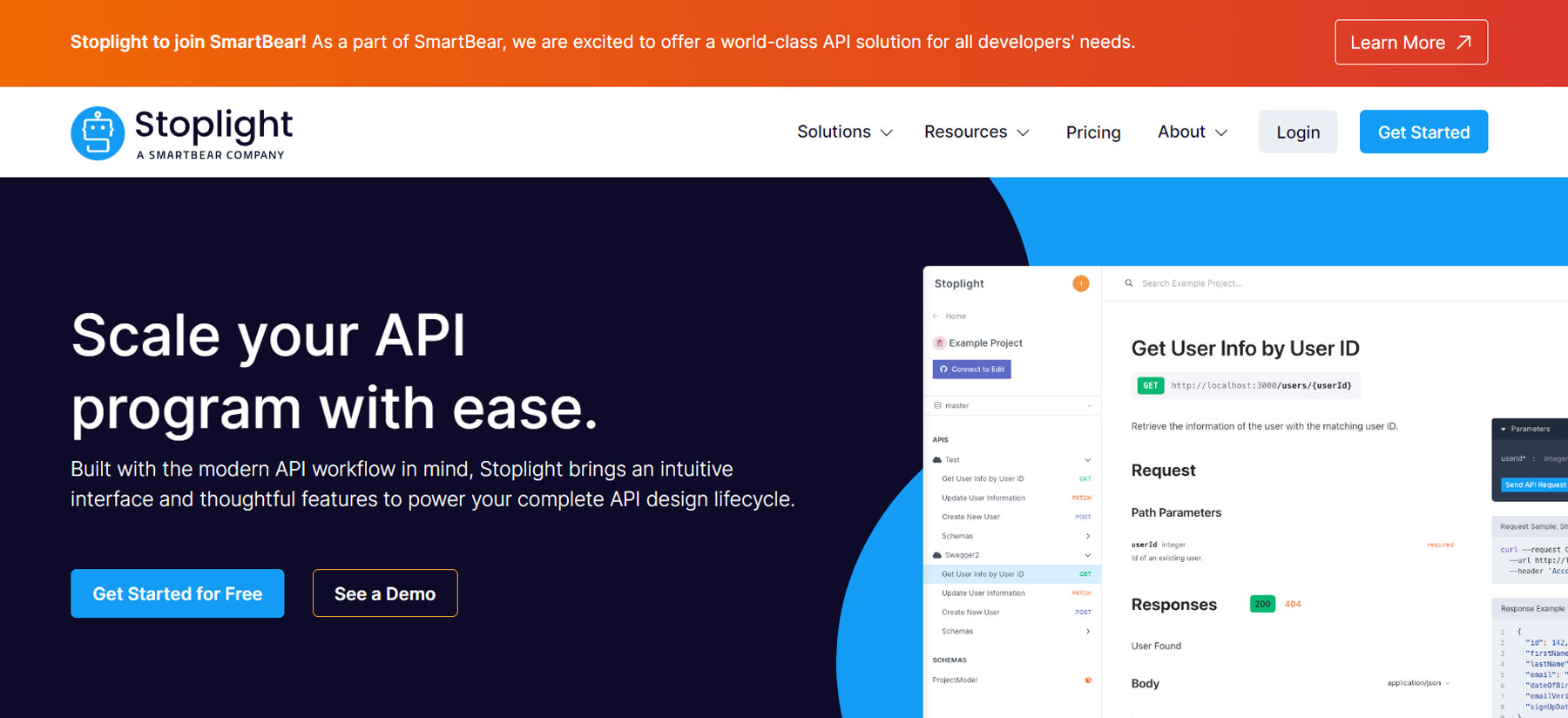The image size is (1568, 718).
Task: Click the Example Project name
Action: [985, 343]
